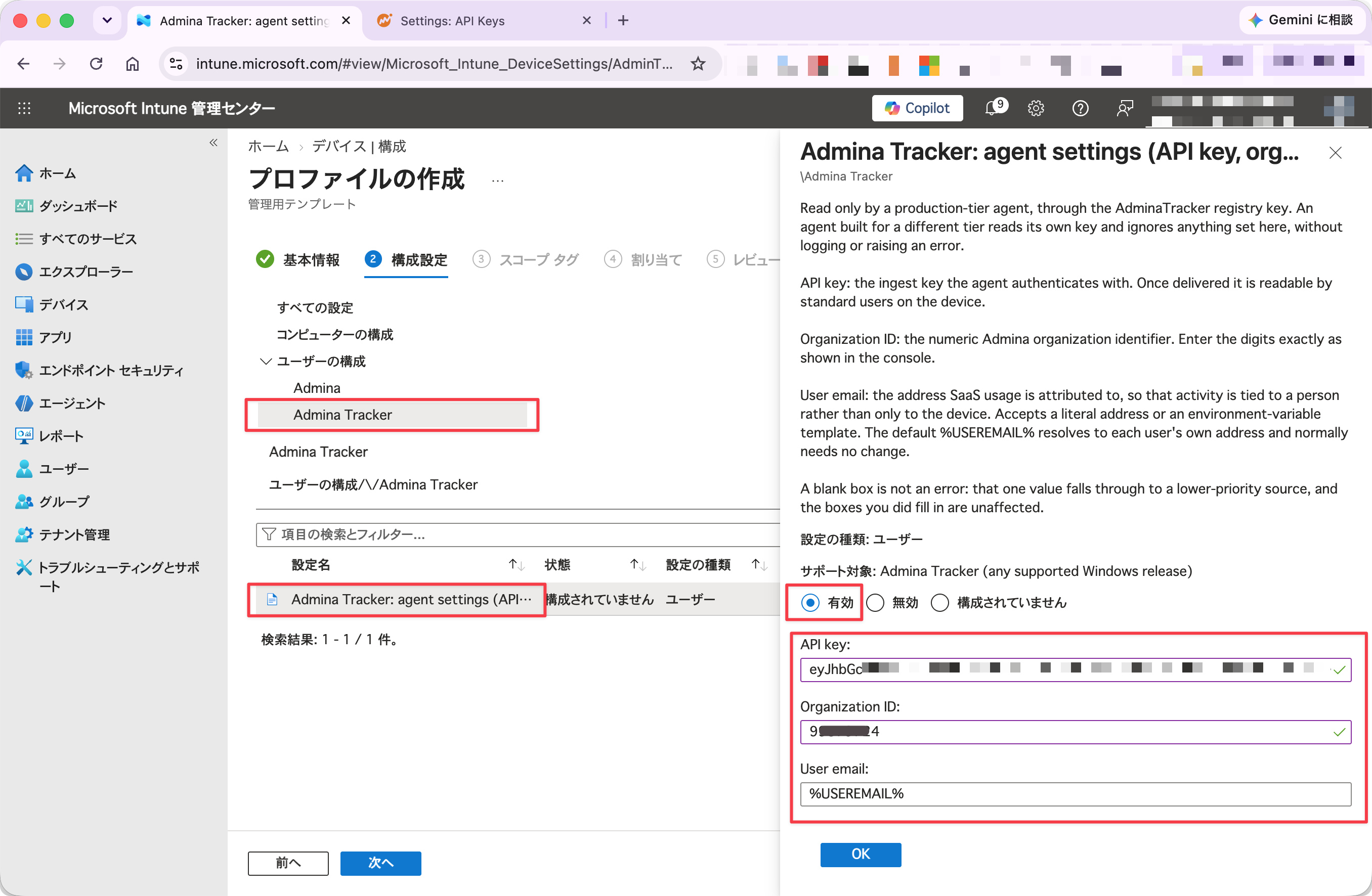Viewport: 1372px width, 896px height.
Task: Collapse the left navigation sidebar
Action: click(213, 142)
